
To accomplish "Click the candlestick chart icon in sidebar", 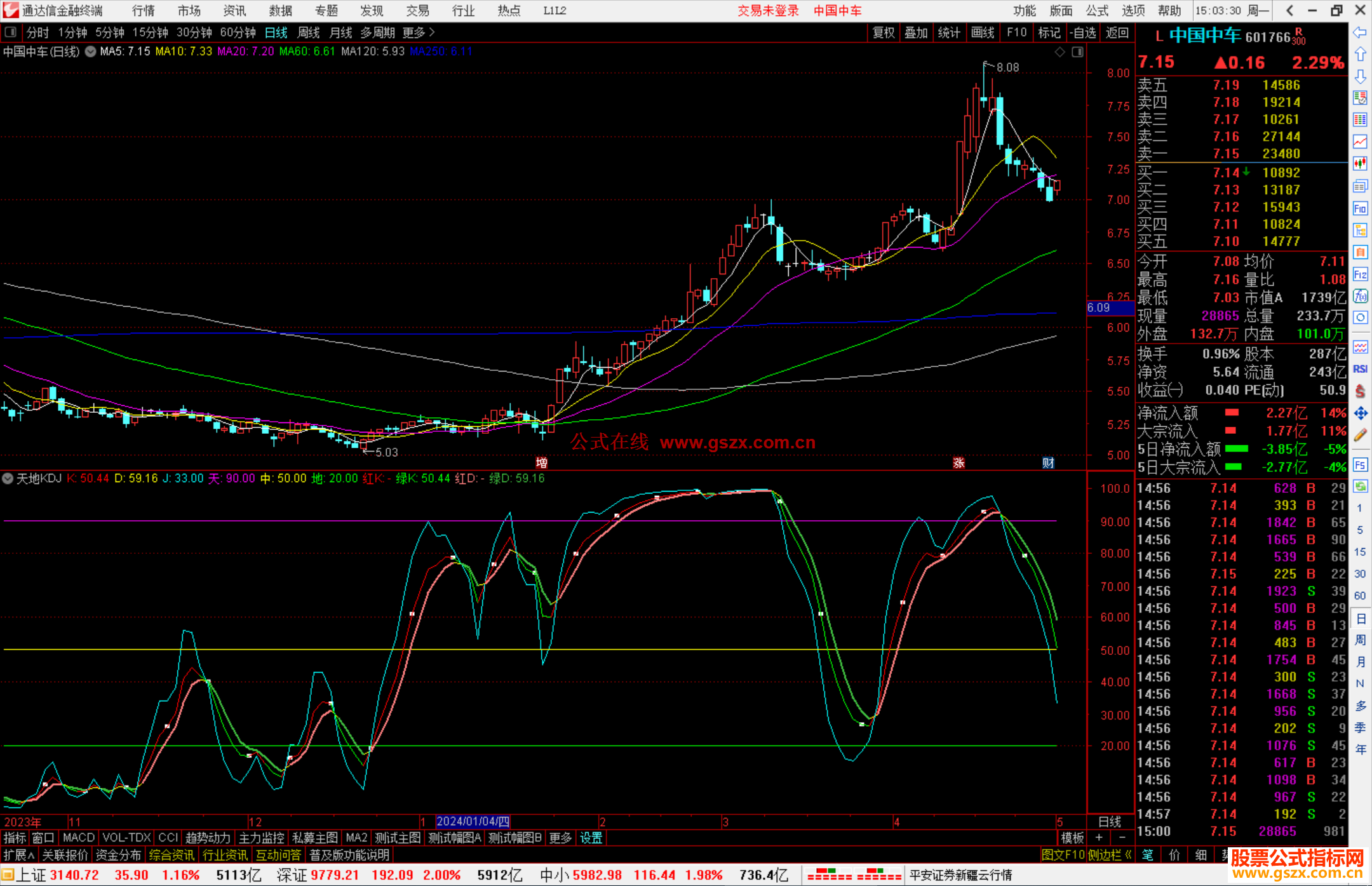I will [1360, 164].
